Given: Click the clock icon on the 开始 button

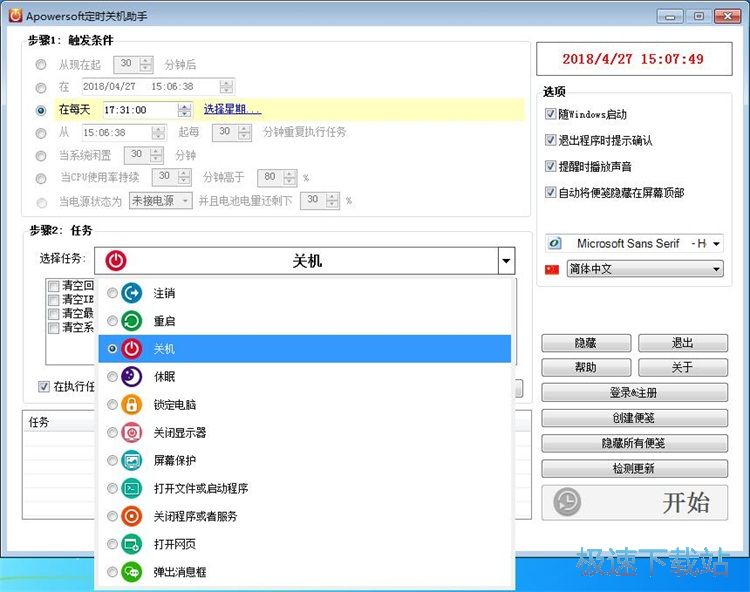Looking at the screenshot, I should (567, 502).
